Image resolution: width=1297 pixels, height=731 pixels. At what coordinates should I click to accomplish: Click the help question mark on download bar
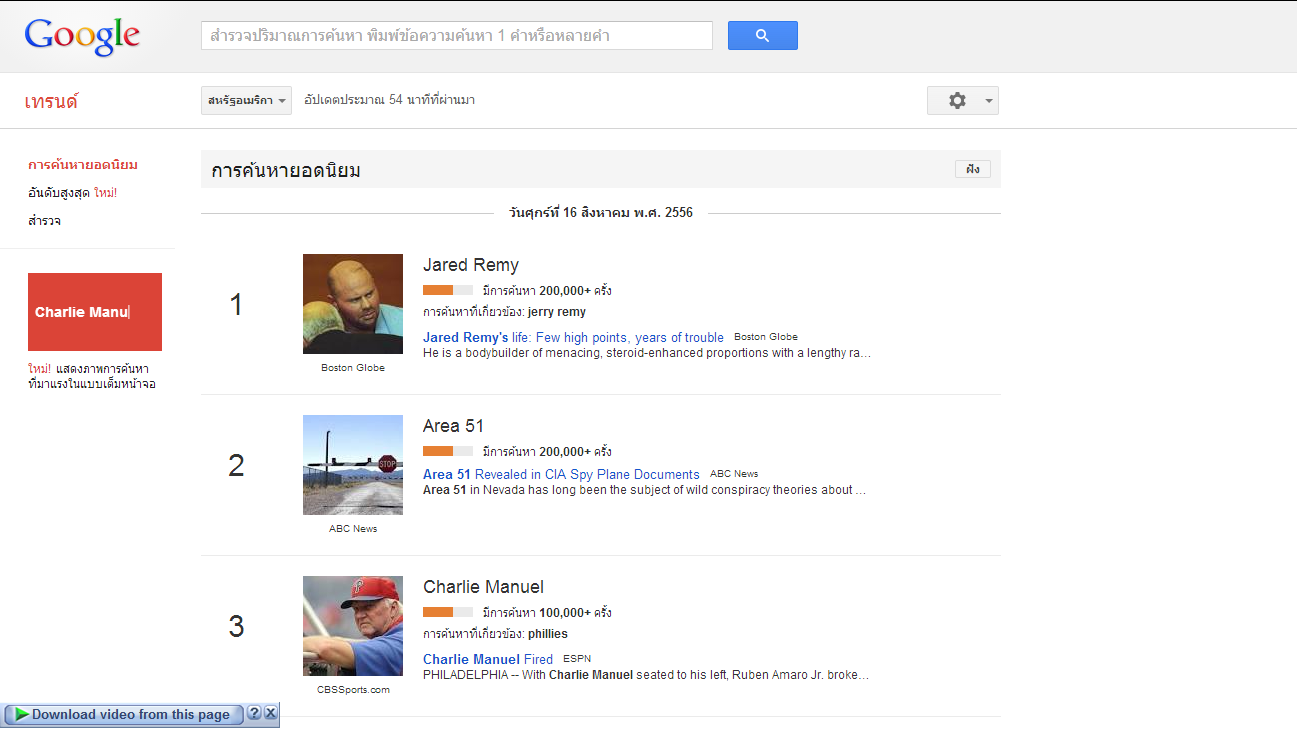(254, 713)
